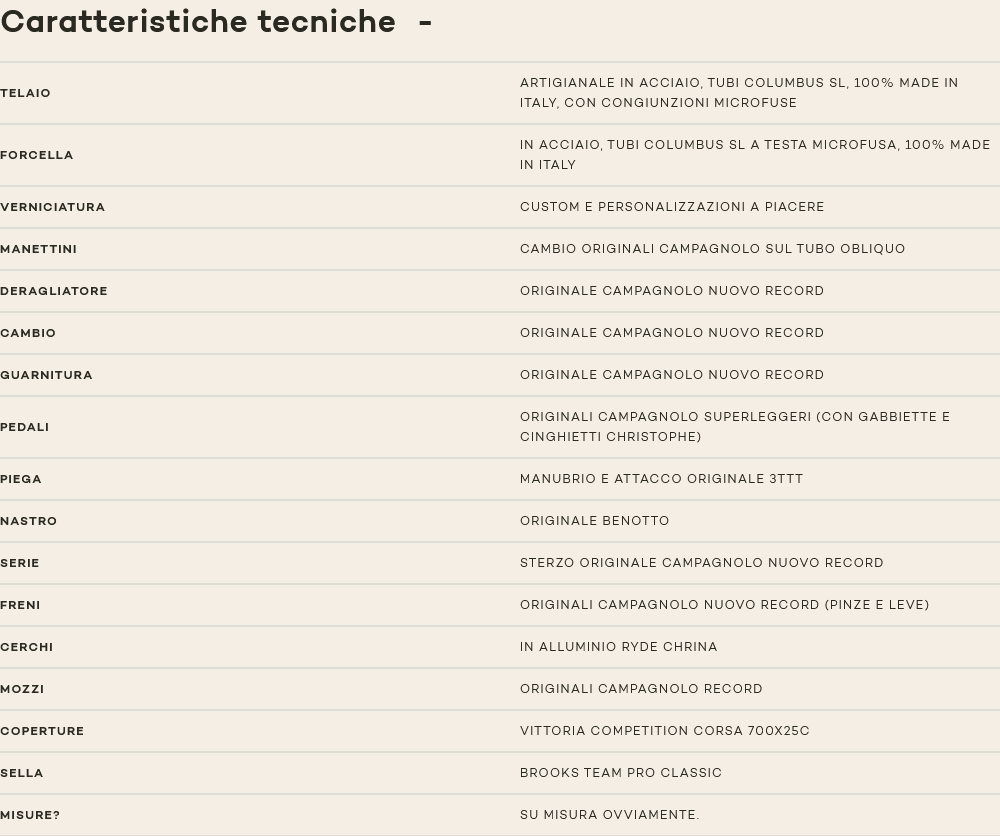Click the CAMBIO row label
Image resolution: width=1000 pixels, height=836 pixels.
tap(28, 333)
